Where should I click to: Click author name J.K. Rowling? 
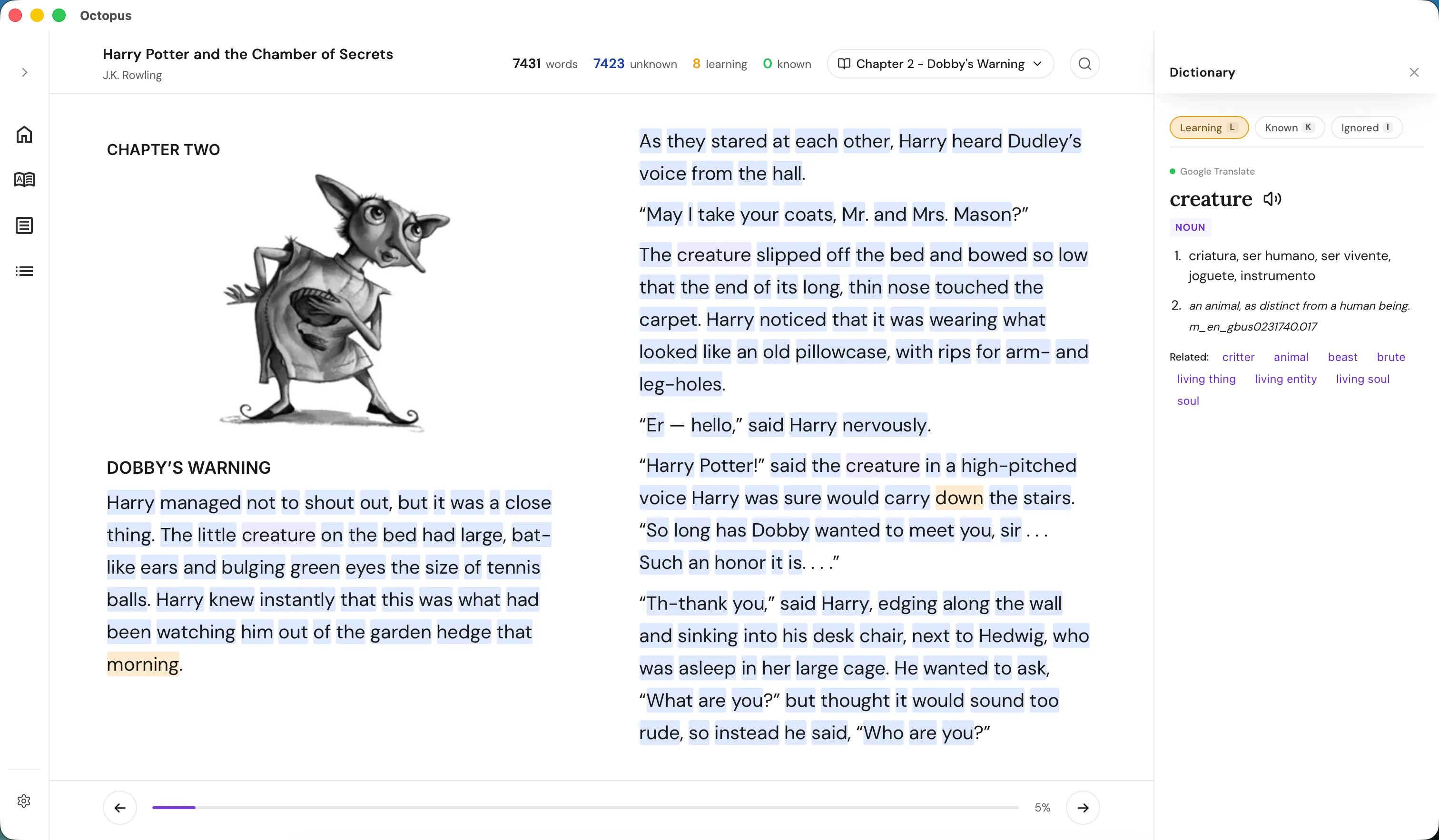tap(132, 75)
